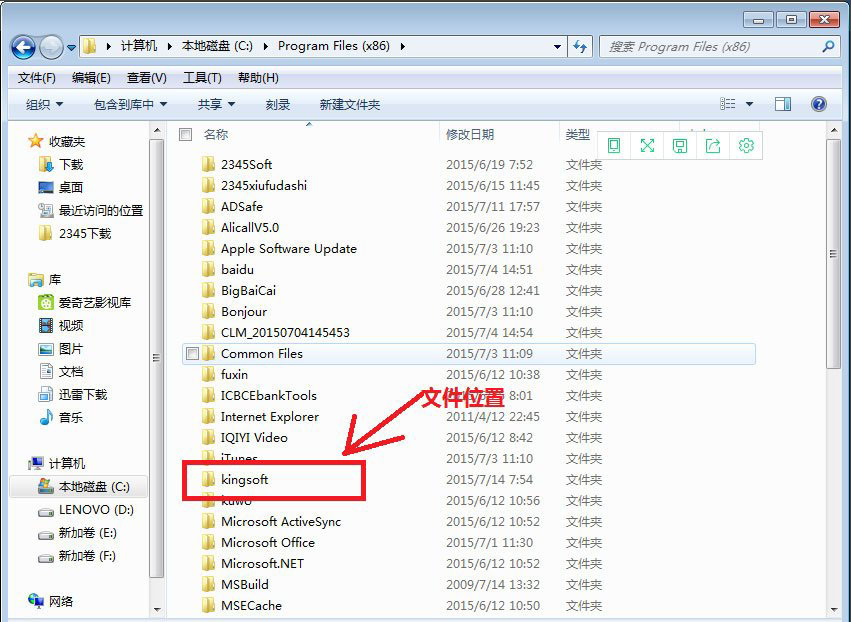Select 爱奇艺影视库 library
This screenshot has height=622, width=851.
(x=85, y=302)
